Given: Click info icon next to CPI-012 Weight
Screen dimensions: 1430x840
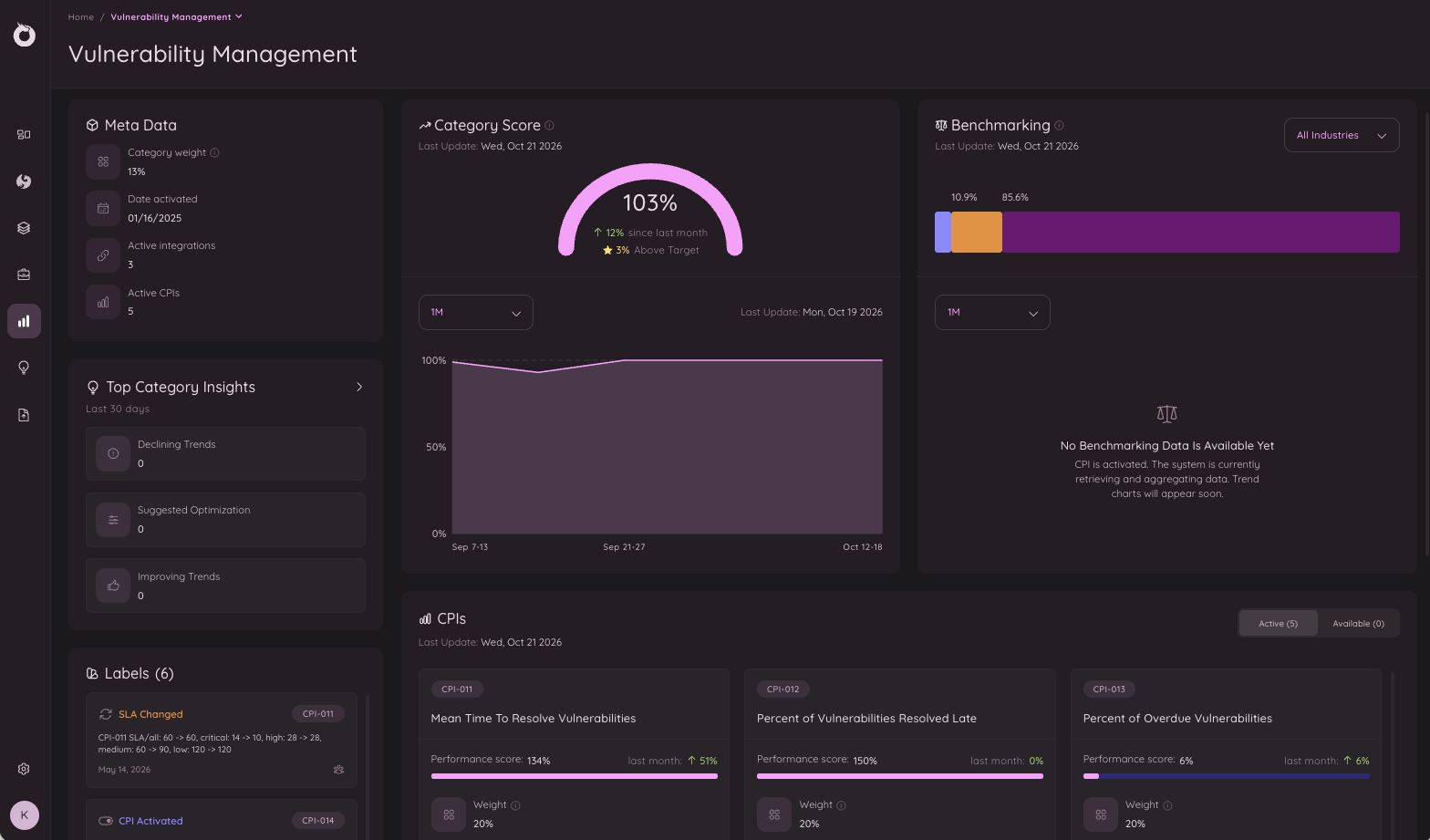Looking at the screenshot, I should click(842, 805).
